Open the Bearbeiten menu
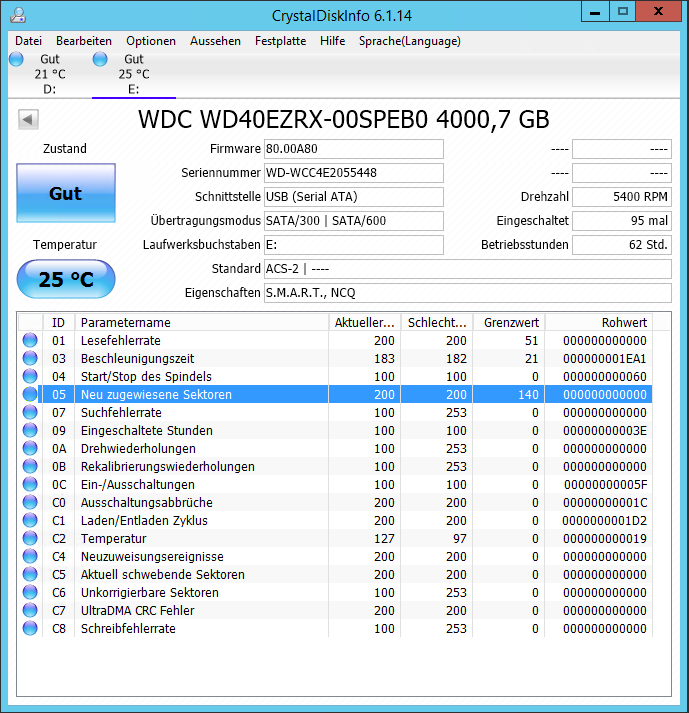 click(84, 41)
